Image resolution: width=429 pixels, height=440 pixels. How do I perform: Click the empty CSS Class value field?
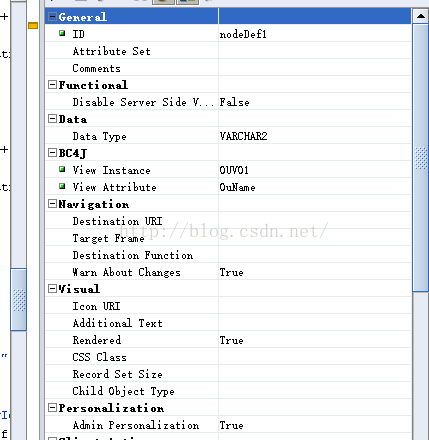(x=315, y=357)
